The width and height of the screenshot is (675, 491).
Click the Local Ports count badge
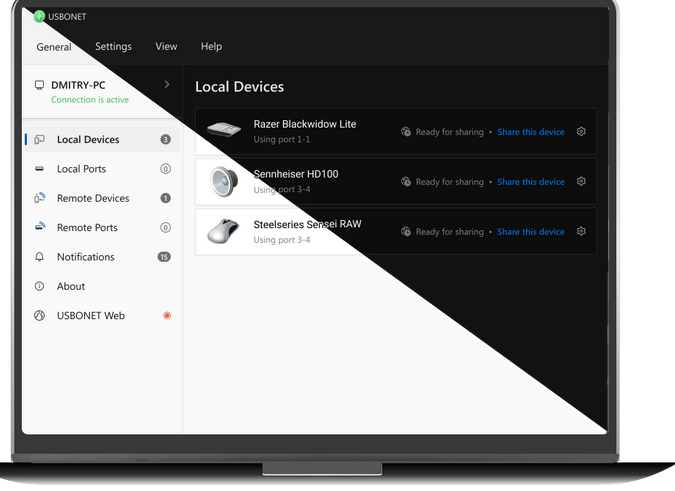click(x=165, y=169)
